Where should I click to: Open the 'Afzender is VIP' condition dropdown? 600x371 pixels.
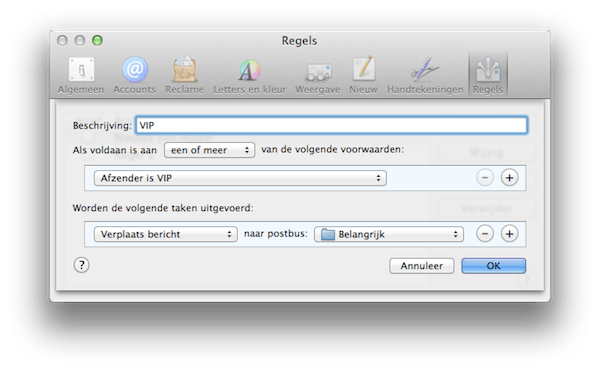(x=240, y=178)
